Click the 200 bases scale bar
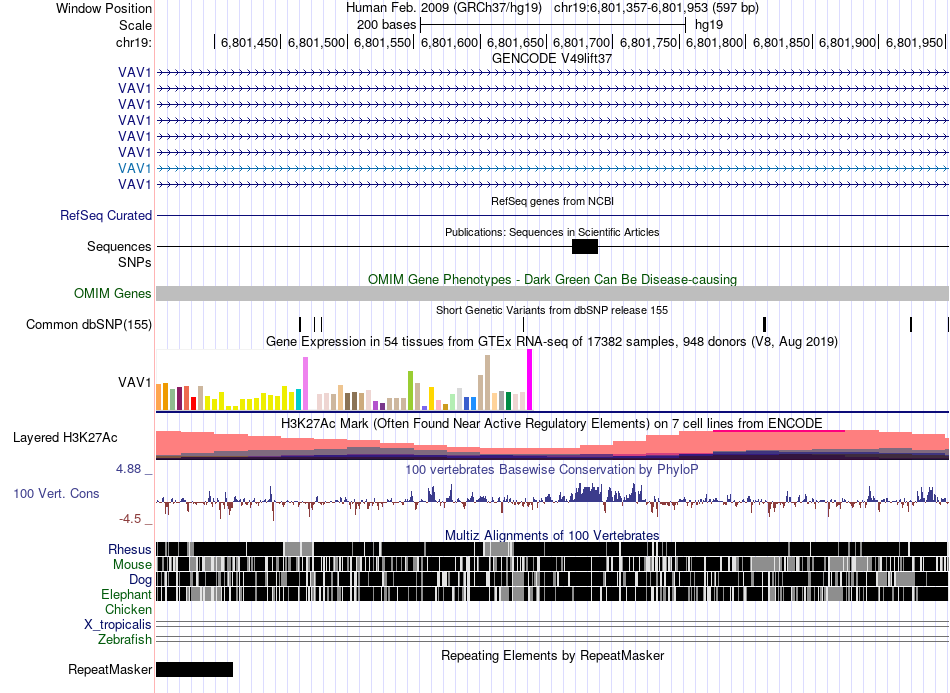 553,25
